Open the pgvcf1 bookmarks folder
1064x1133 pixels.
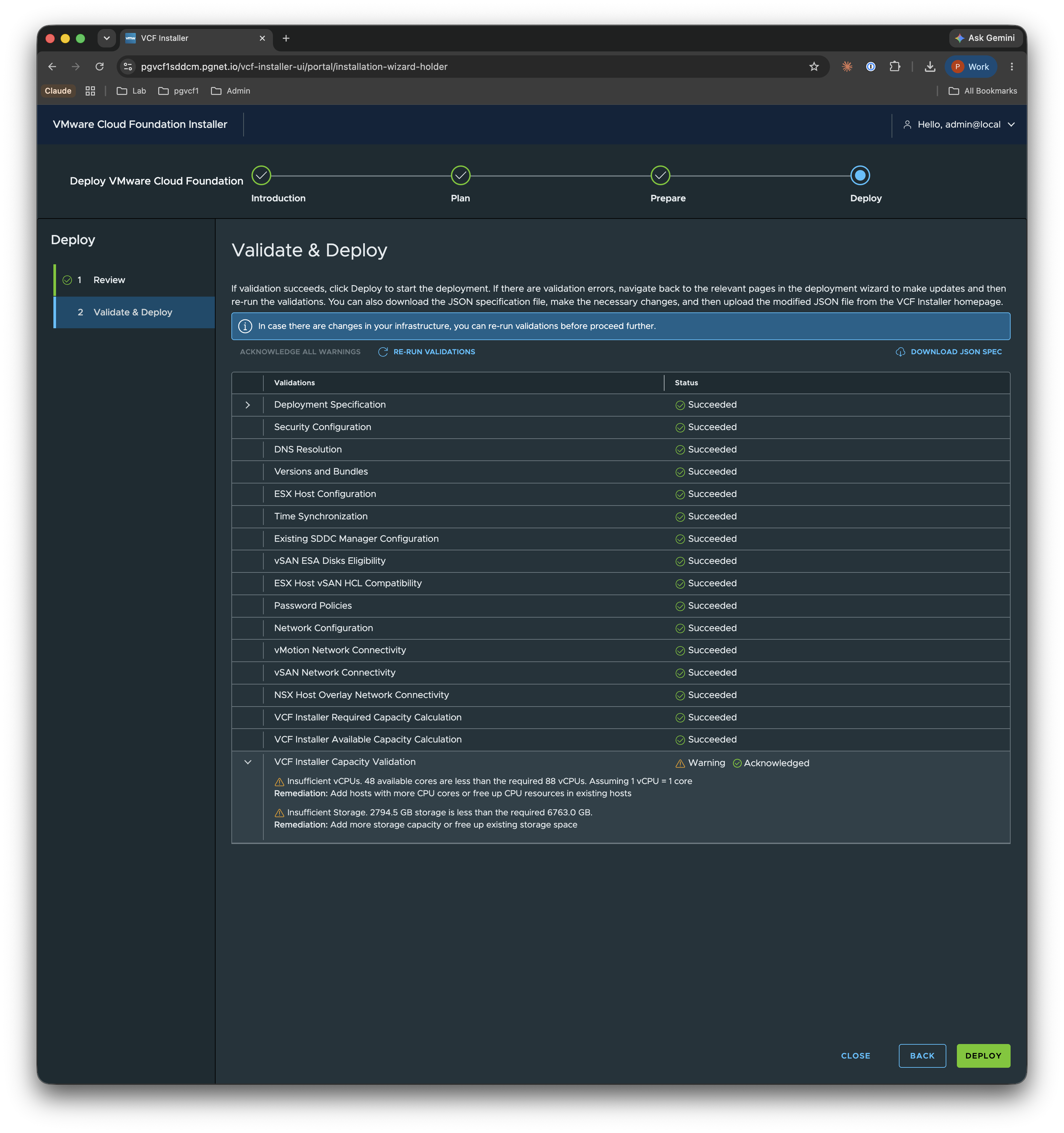pos(178,91)
